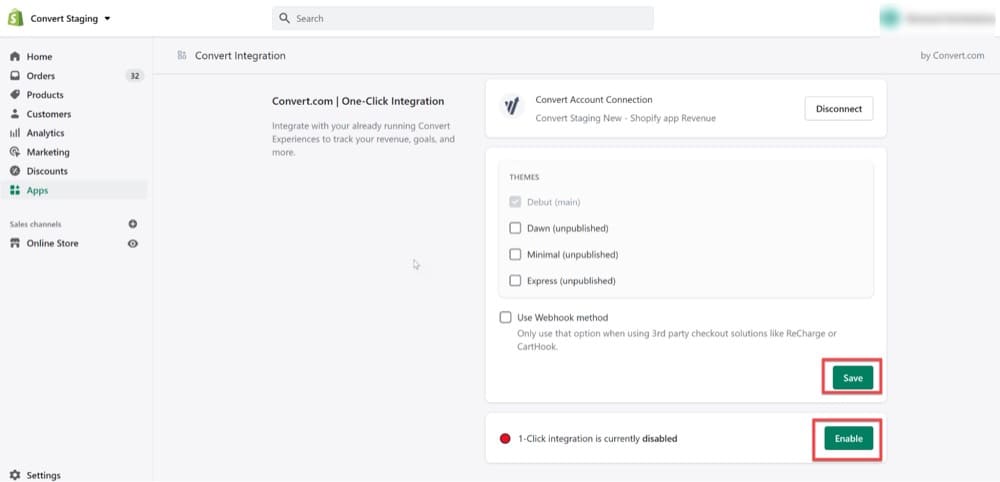The image size is (1000, 482).
Task: Click the Customers person icon
Action: tap(15, 114)
